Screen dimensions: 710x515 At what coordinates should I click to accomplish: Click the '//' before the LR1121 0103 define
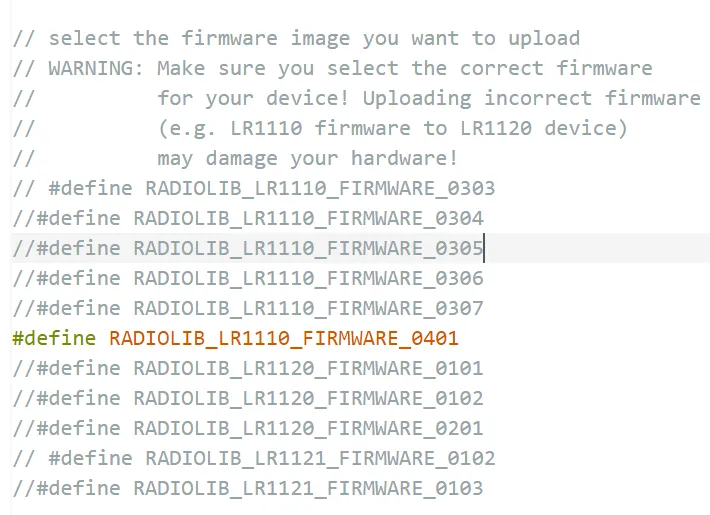tap(24, 488)
